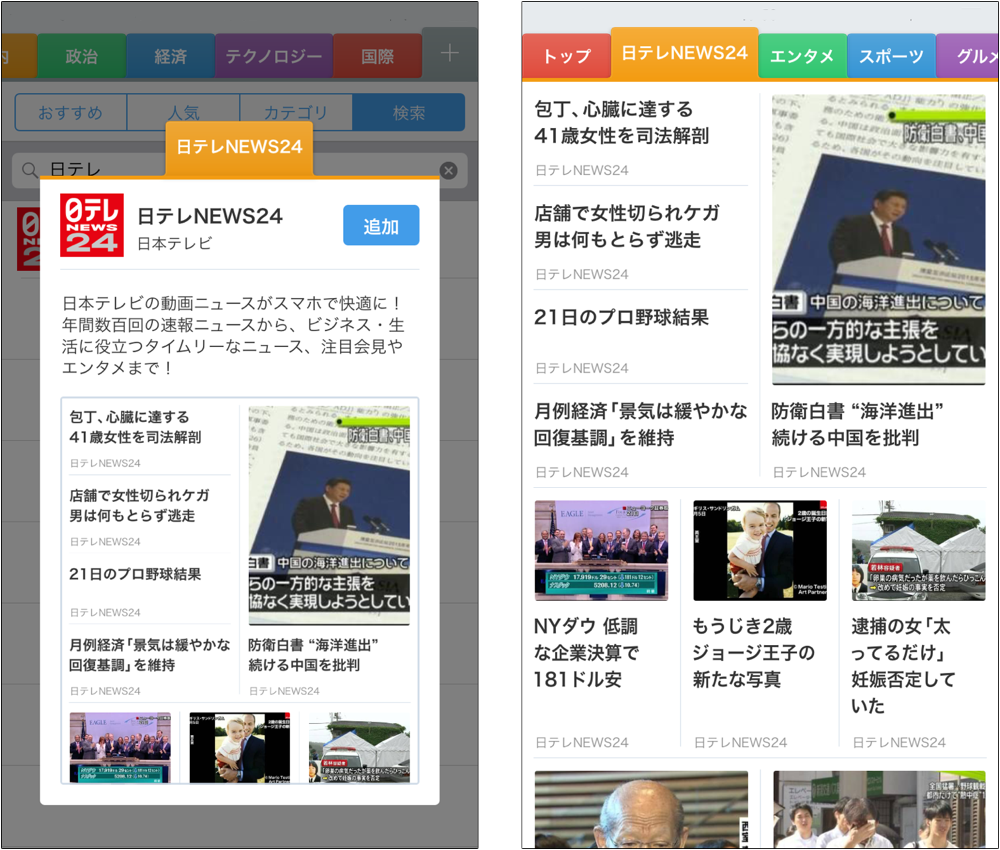This screenshot has height=850, width=1000.
Task: Open headline 逮捕の女「太ってるだけ」
Action: pos(903,666)
